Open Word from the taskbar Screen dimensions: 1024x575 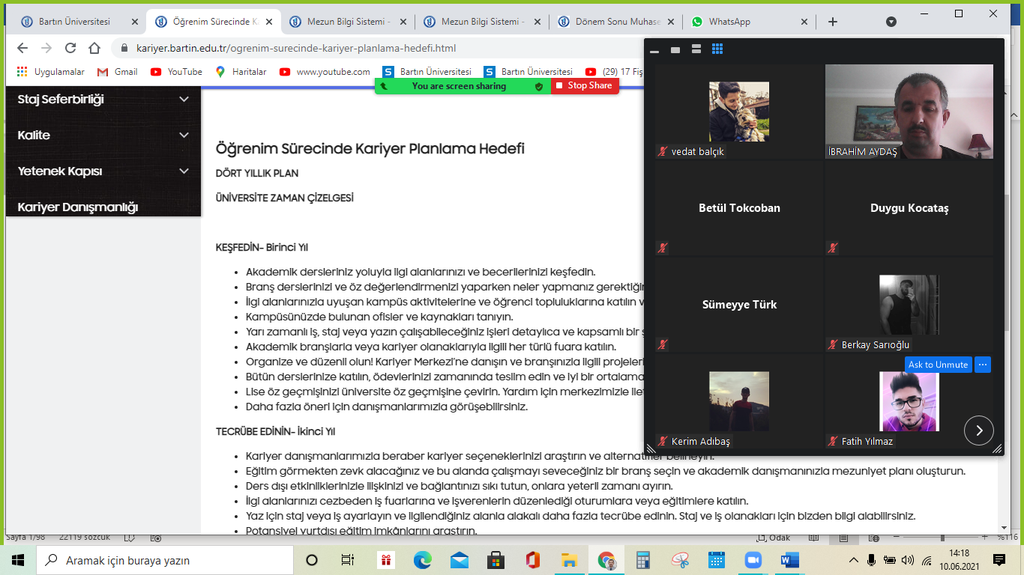[790, 560]
